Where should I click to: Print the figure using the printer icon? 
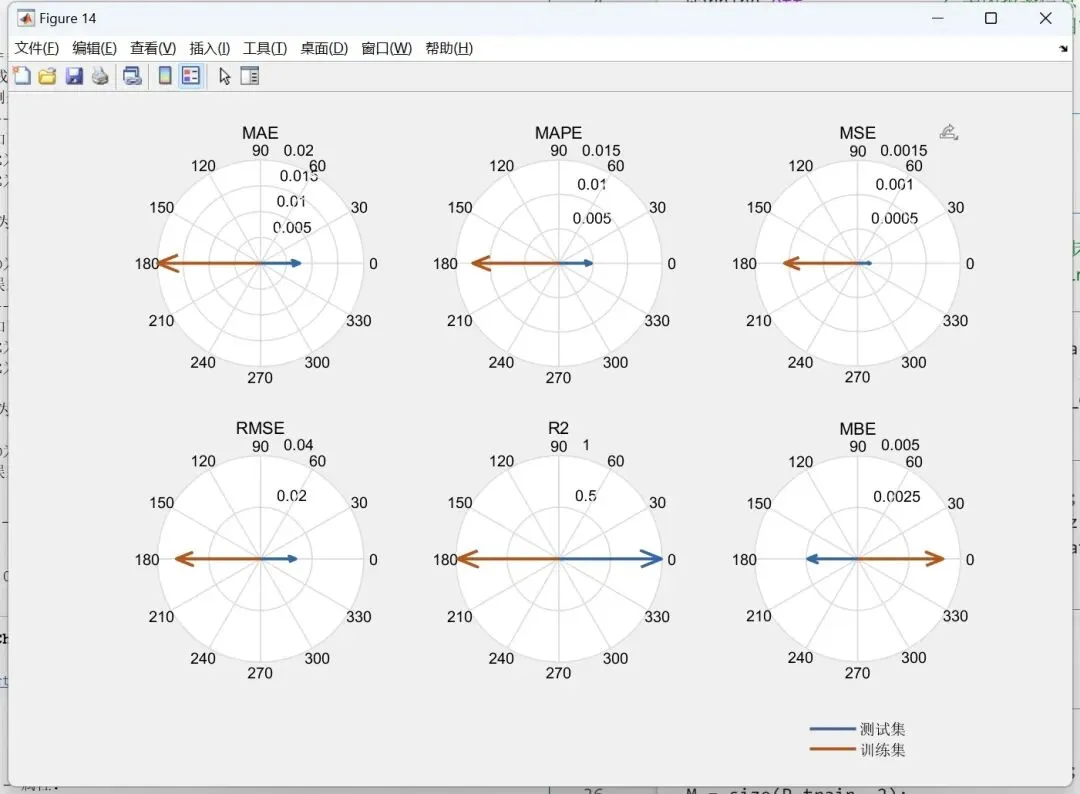click(x=100, y=76)
